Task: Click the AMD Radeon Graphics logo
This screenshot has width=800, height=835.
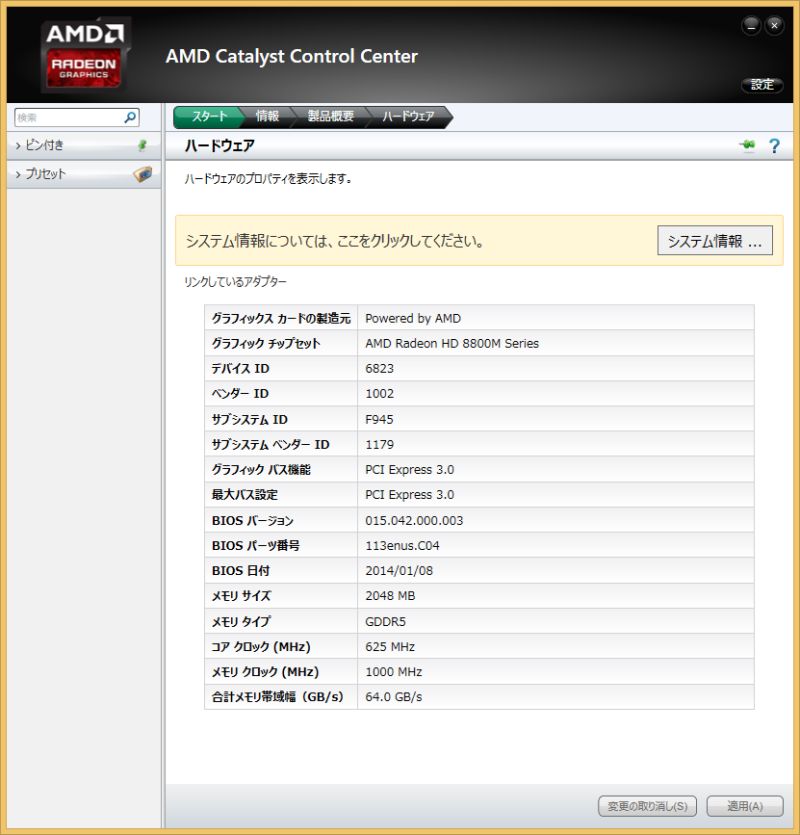Action: point(85,55)
